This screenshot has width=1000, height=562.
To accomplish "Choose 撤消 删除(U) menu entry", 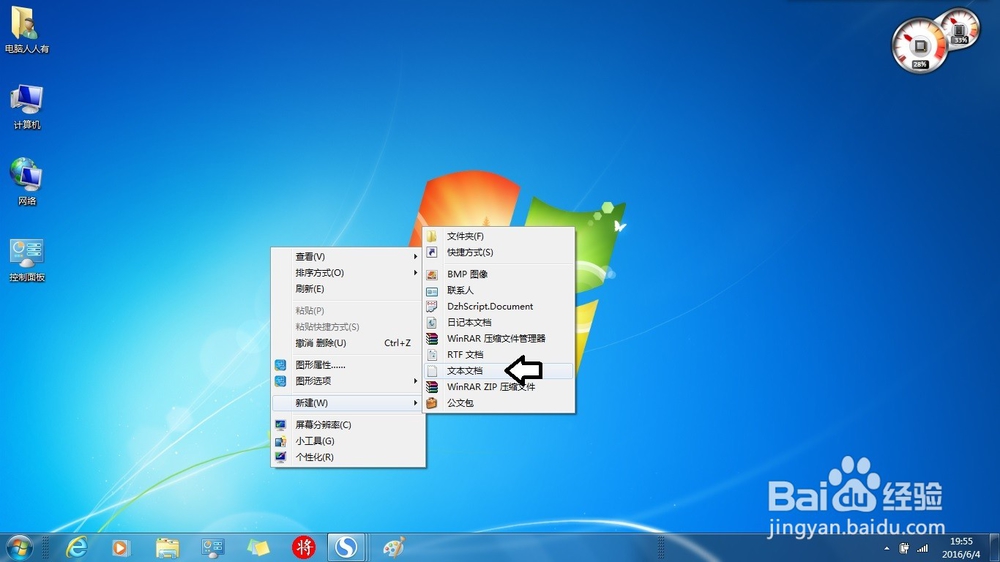I will (x=348, y=343).
